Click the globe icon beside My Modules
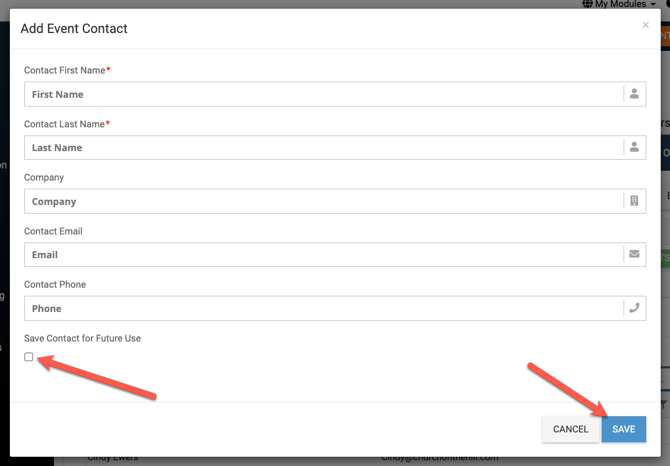The image size is (670, 466). tap(587, 4)
